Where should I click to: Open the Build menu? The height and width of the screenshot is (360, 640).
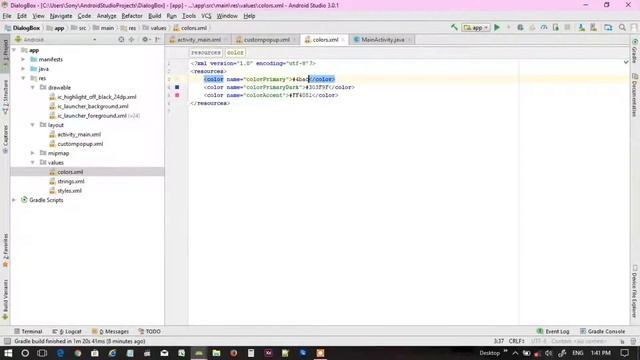pyautogui.click(x=154, y=16)
